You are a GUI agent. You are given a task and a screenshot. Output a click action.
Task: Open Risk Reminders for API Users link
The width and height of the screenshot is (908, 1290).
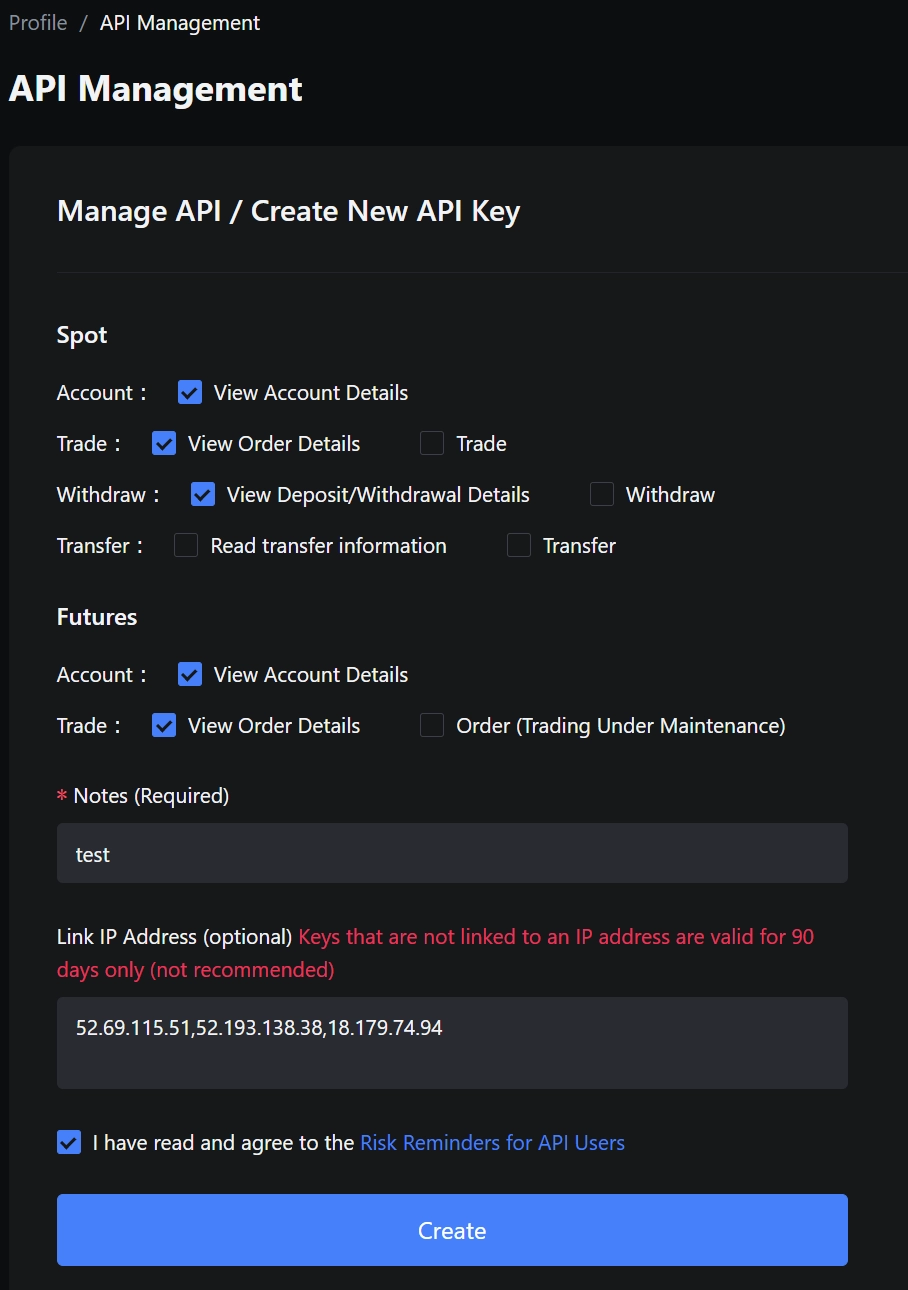click(492, 1143)
